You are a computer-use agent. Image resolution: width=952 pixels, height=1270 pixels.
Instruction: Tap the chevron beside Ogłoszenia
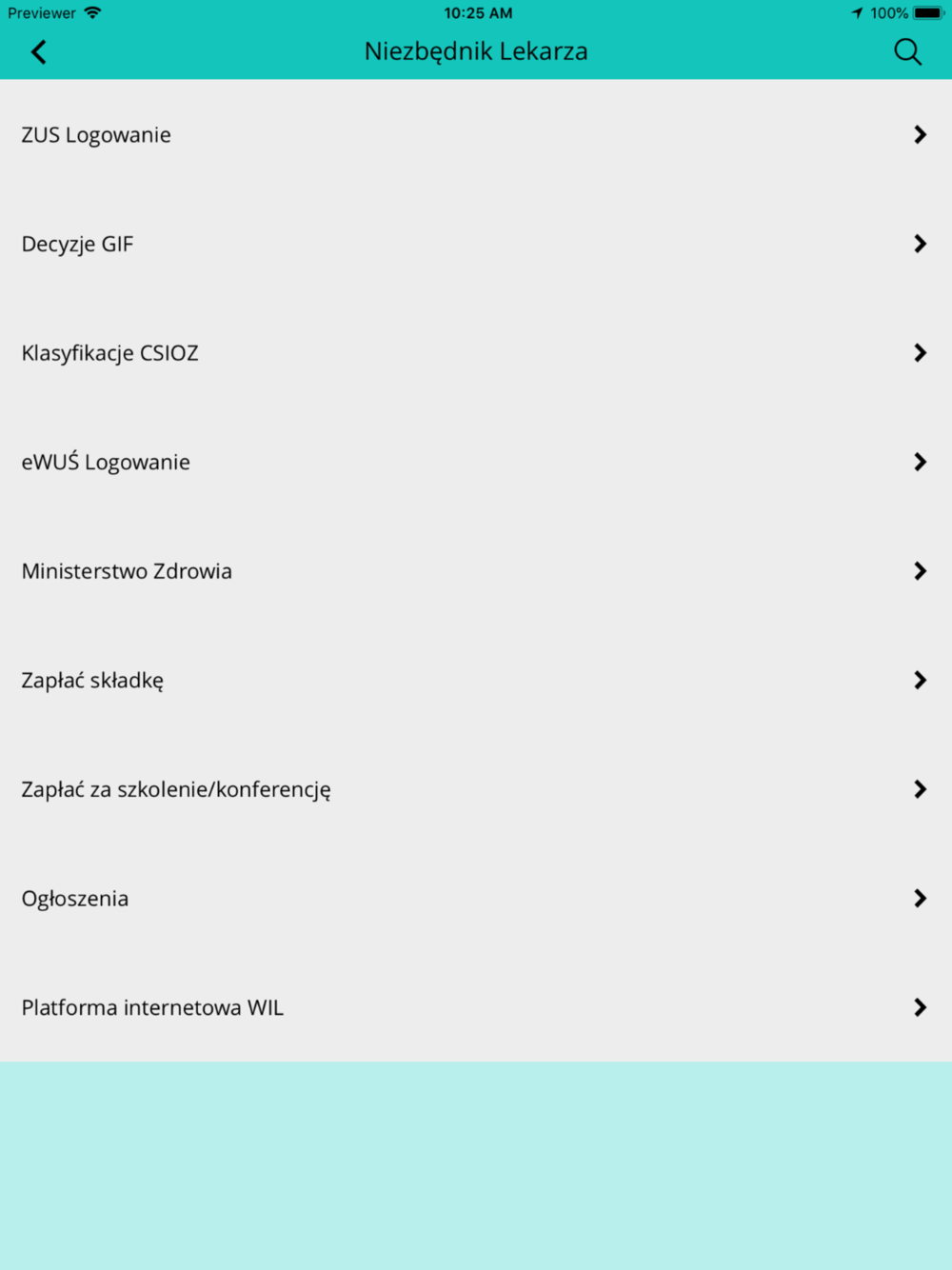point(920,899)
